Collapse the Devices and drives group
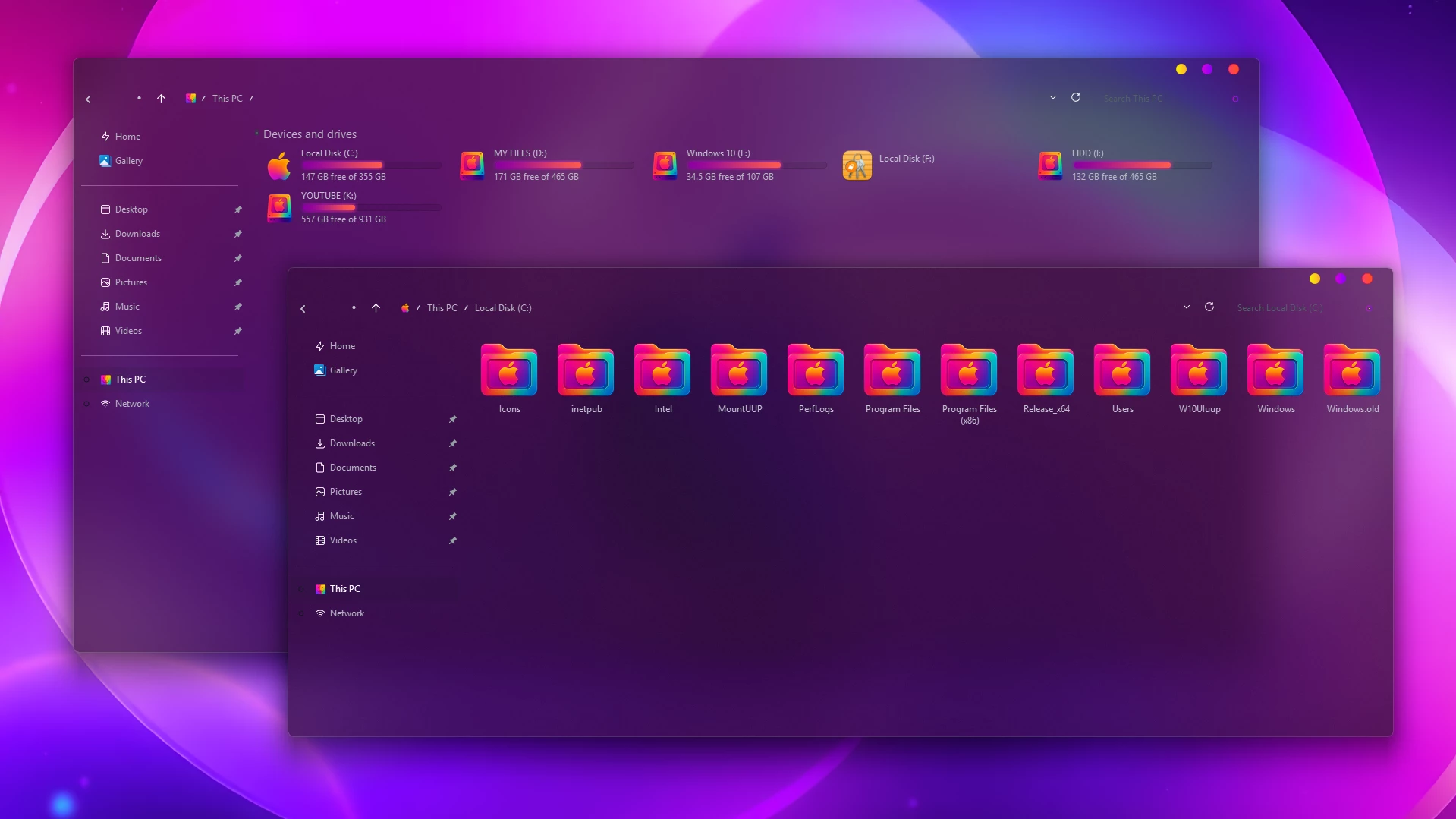 pyautogui.click(x=257, y=134)
